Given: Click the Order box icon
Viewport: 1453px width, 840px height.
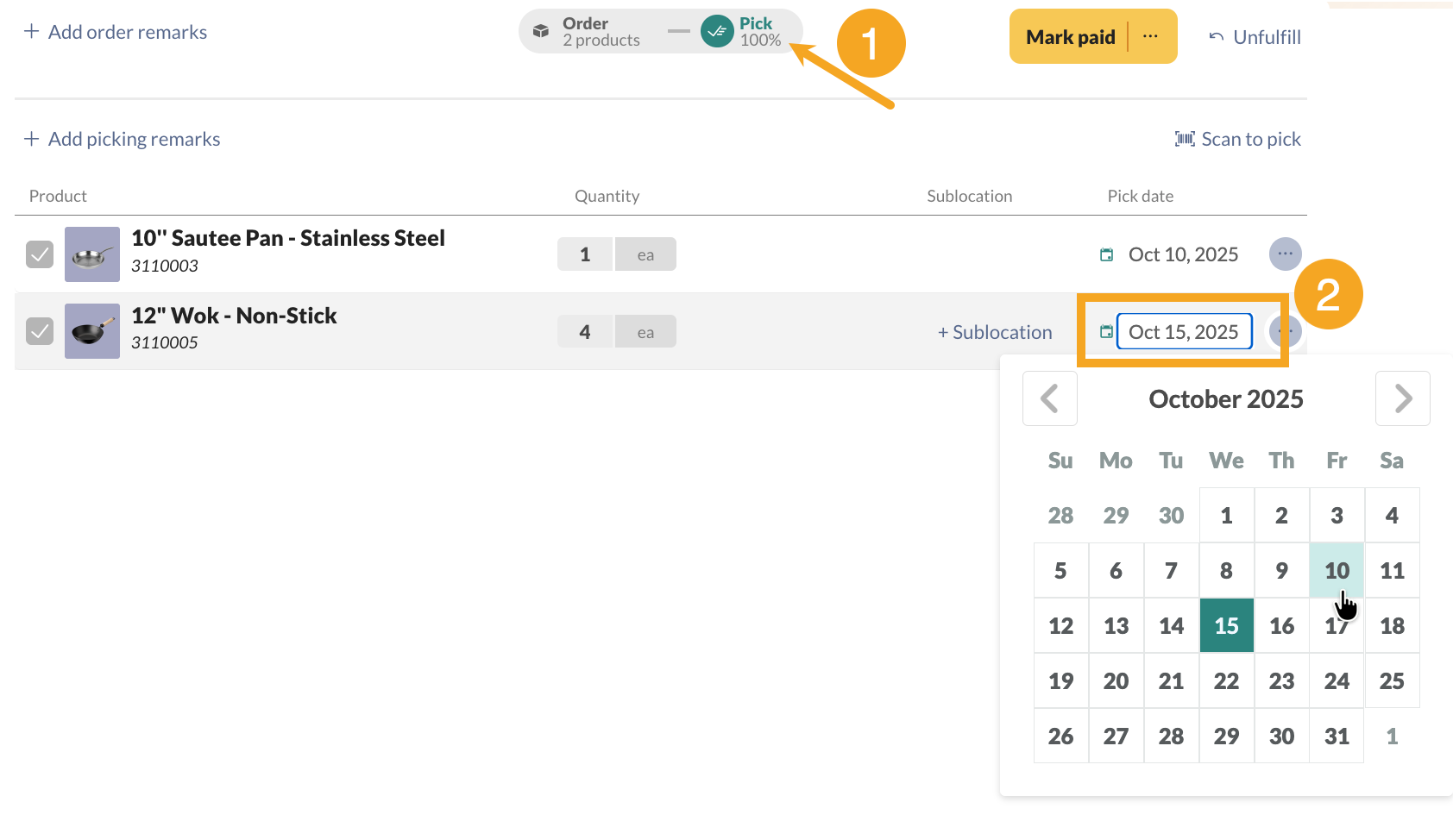Looking at the screenshot, I should (541, 32).
